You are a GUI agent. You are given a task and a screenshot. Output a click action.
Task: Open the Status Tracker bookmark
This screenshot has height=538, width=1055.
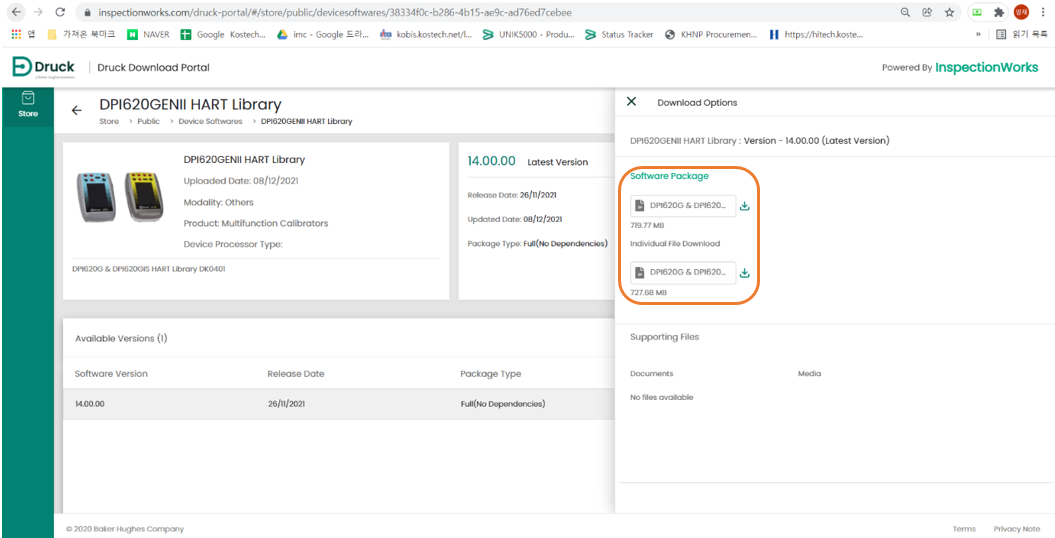click(x=619, y=34)
